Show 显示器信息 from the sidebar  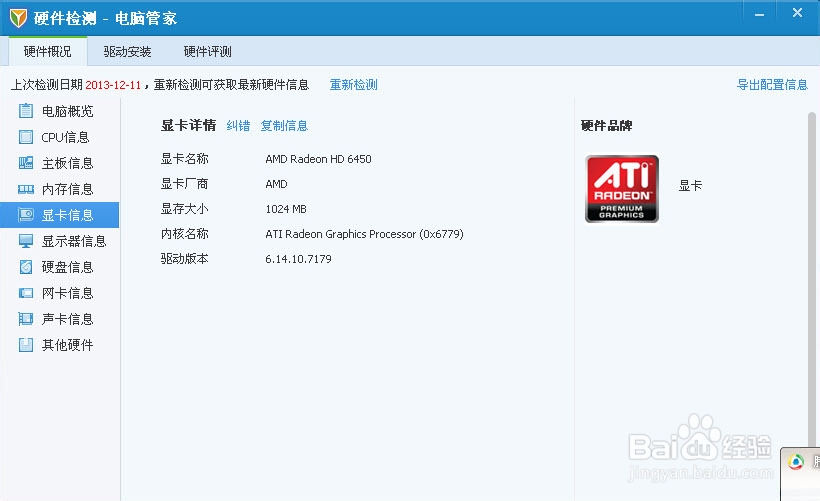tap(60, 241)
